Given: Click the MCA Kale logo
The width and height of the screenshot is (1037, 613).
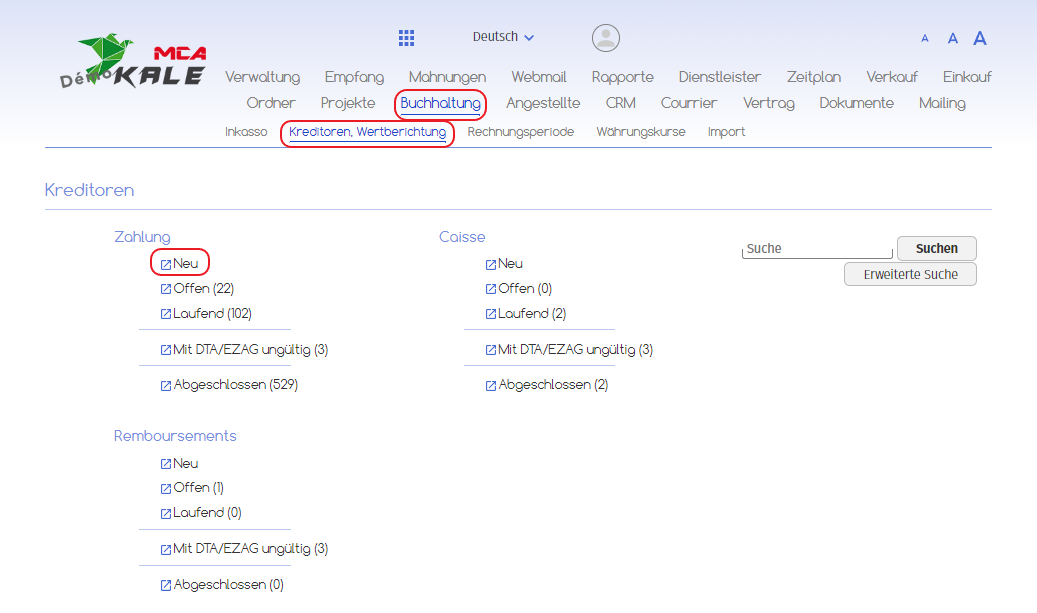Looking at the screenshot, I should 140,63.
